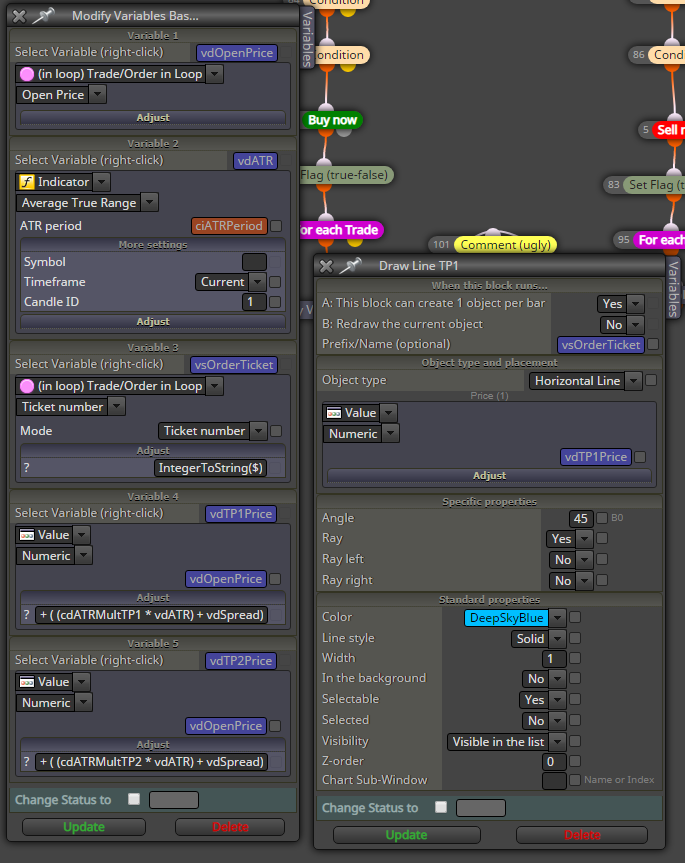Open the DeepSkyBlue color swatch
The height and width of the screenshot is (863, 685).
506,618
